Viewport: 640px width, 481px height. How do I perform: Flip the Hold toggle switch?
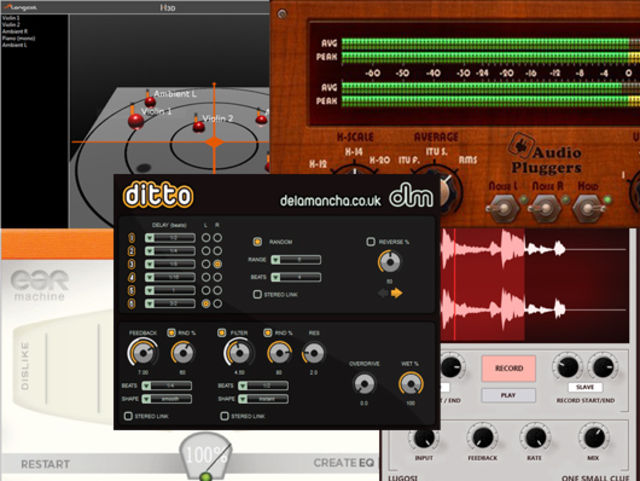click(x=588, y=208)
